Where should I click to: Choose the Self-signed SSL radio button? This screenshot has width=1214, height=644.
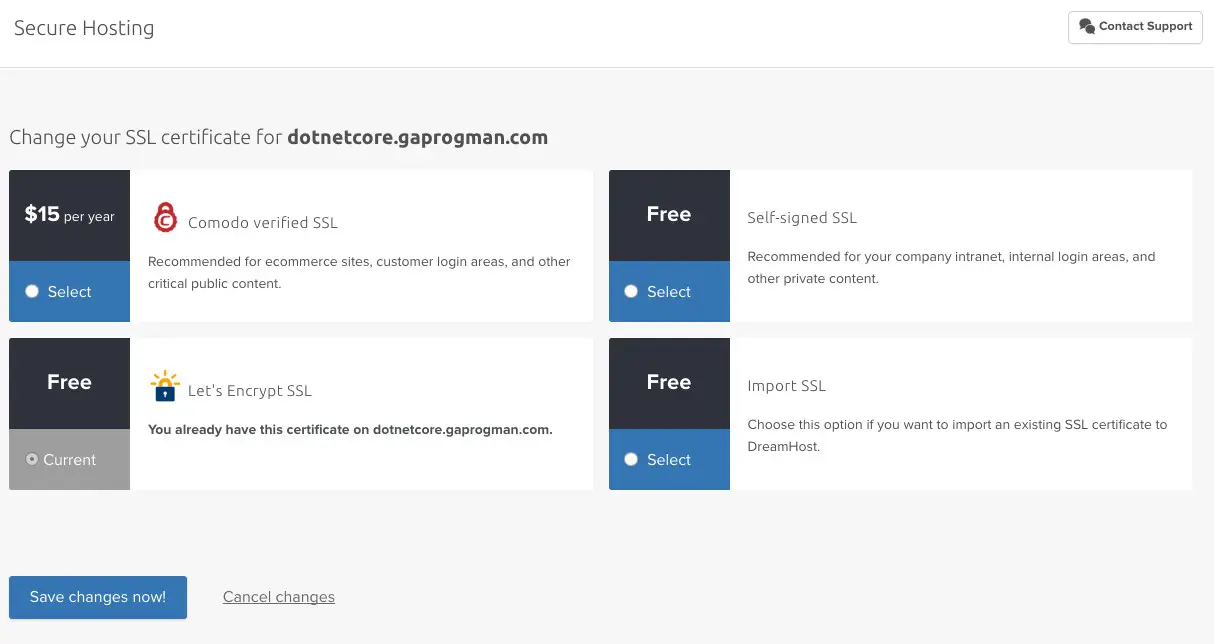(631, 291)
